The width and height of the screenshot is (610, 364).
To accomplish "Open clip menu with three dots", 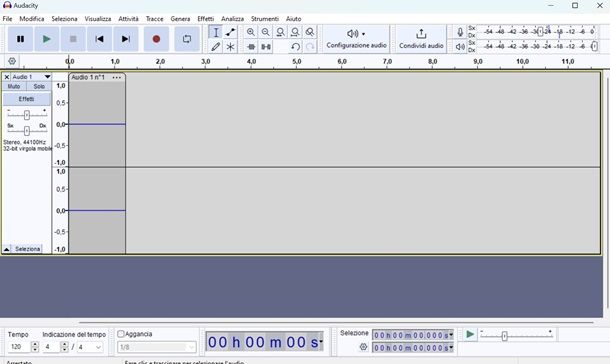I will point(116,77).
